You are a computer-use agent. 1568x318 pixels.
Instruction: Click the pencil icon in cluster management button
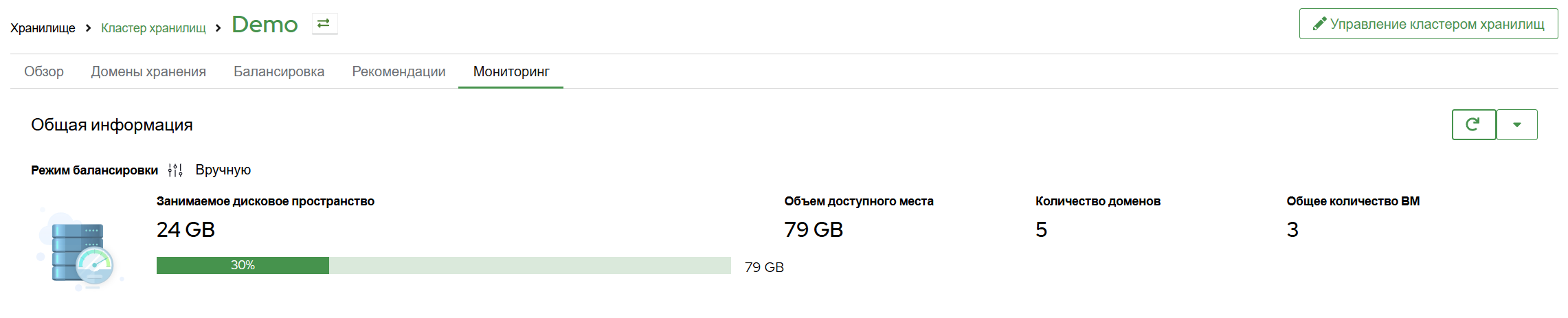1319,24
